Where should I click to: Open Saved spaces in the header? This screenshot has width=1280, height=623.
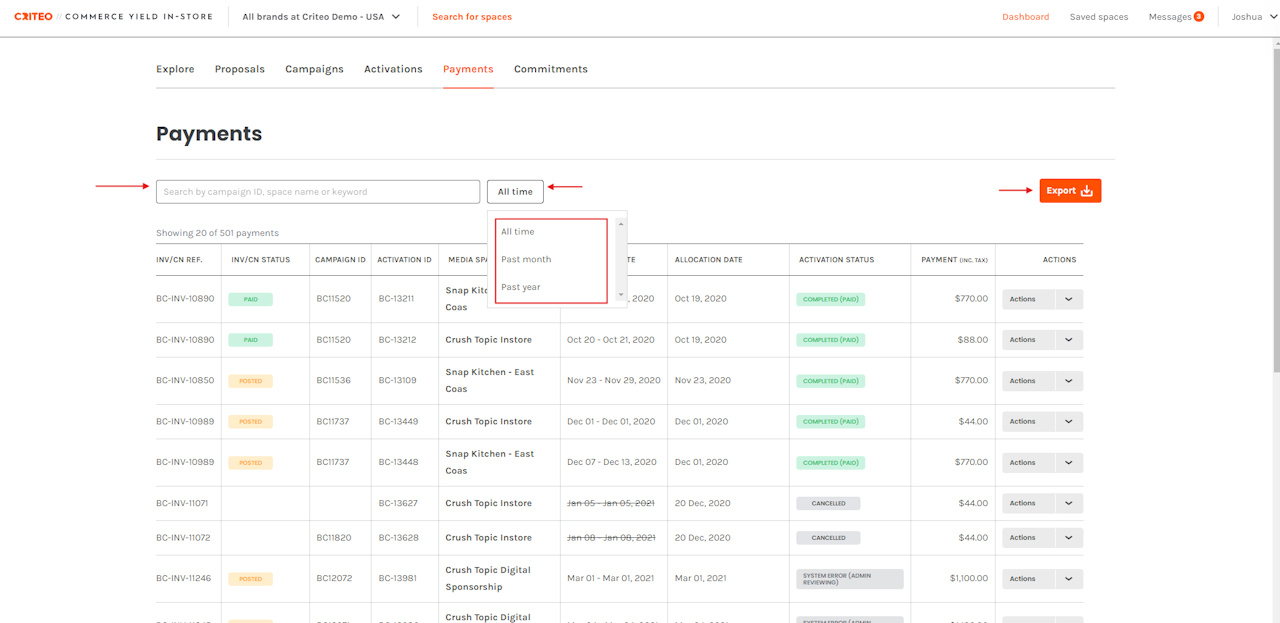(1098, 17)
